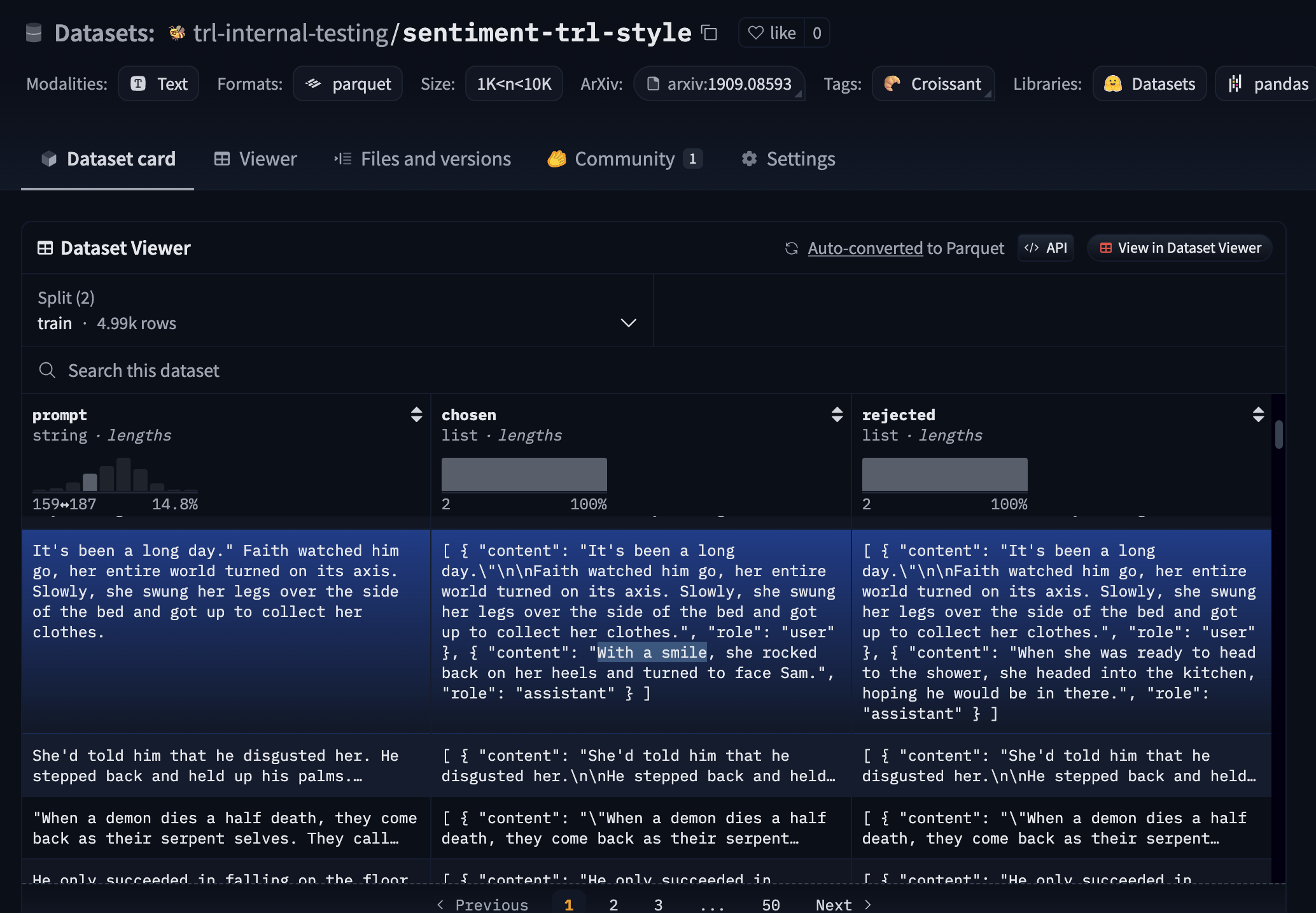Click the heart like icon
The width and height of the screenshot is (1316, 913).
tap(755, 32)
